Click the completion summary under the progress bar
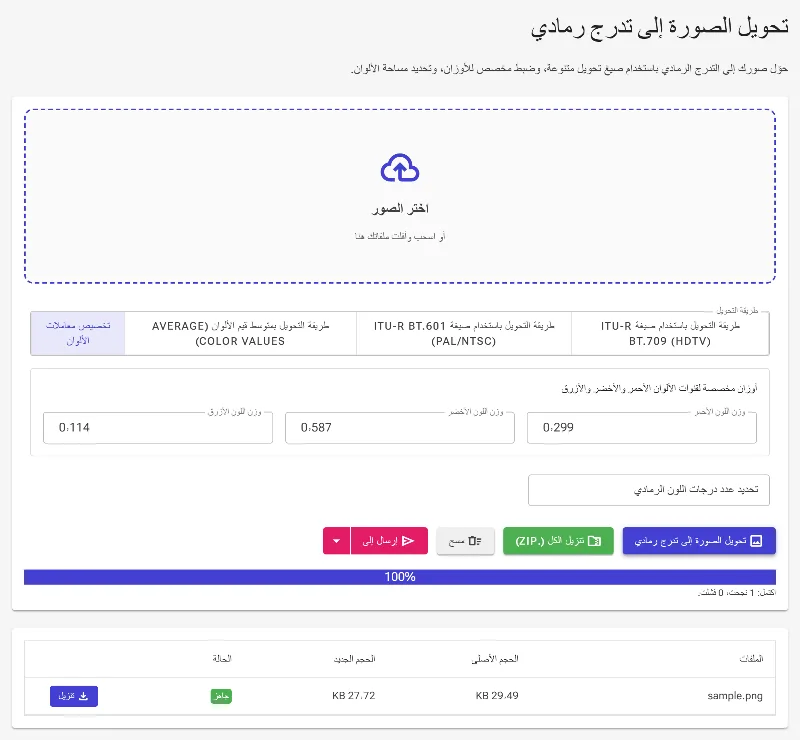 737,593
